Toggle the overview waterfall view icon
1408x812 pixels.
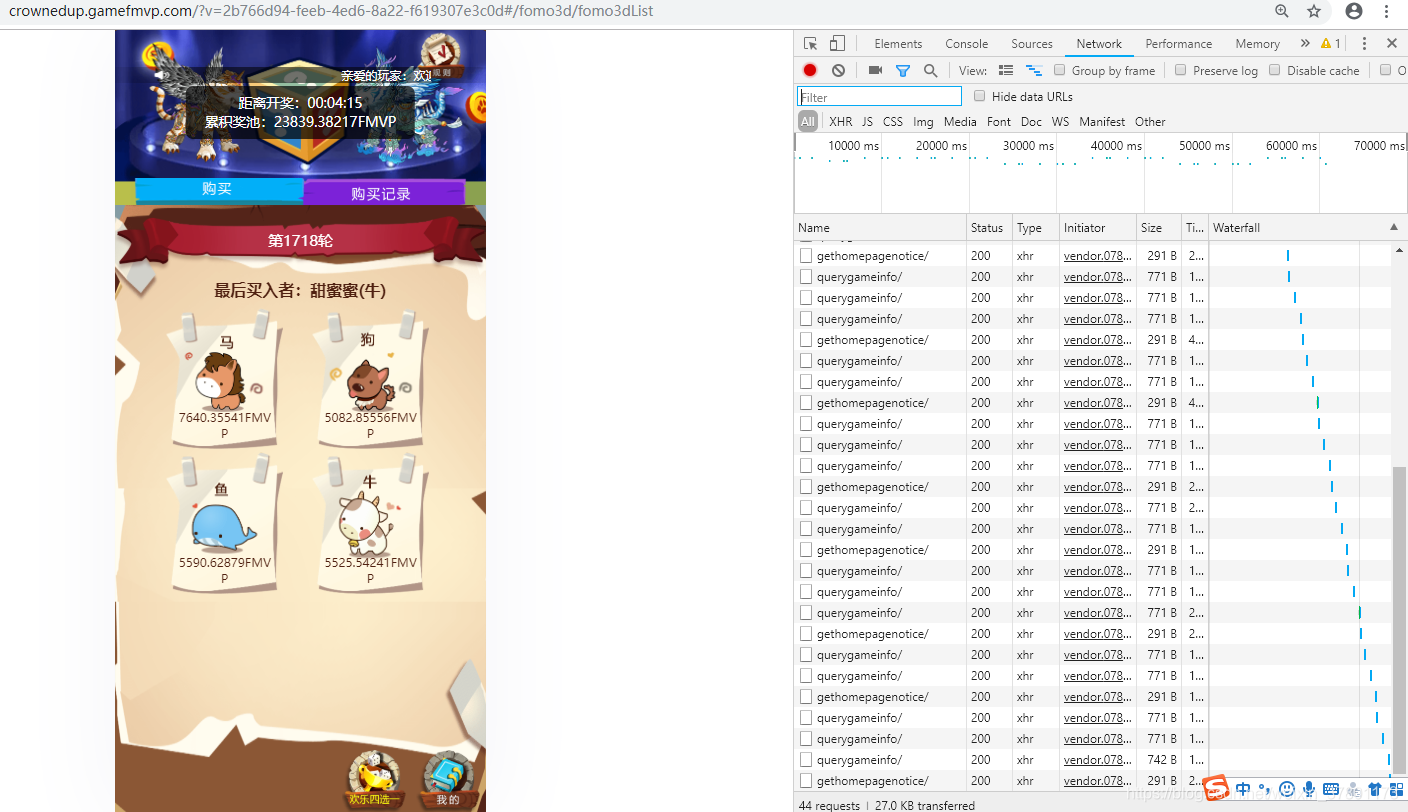coord(1033,70)
